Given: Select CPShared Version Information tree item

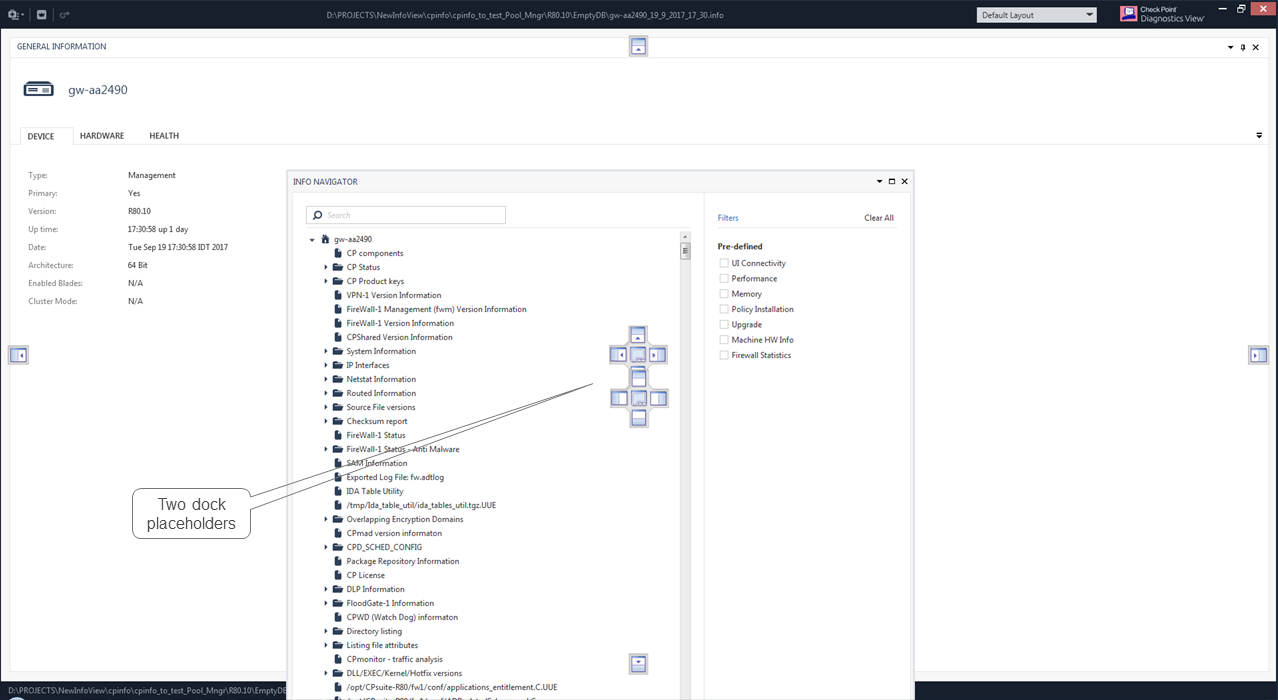Looking at the screenshot, I should [399, 337].
